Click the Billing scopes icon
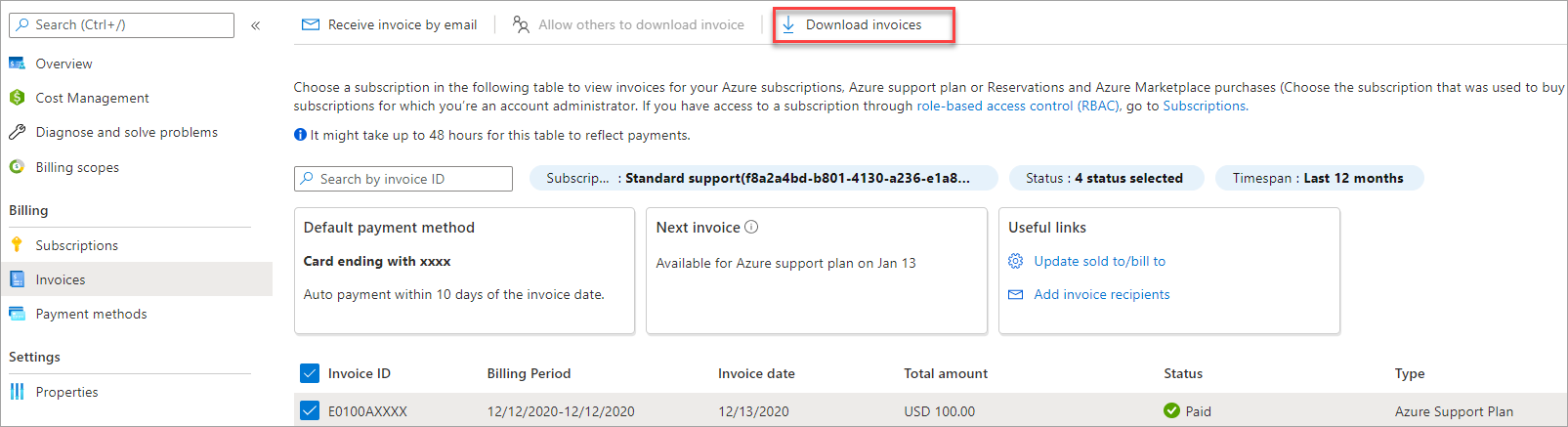Image resolution: width=1568 pixels, height=427 pixels. pos(17,167)
